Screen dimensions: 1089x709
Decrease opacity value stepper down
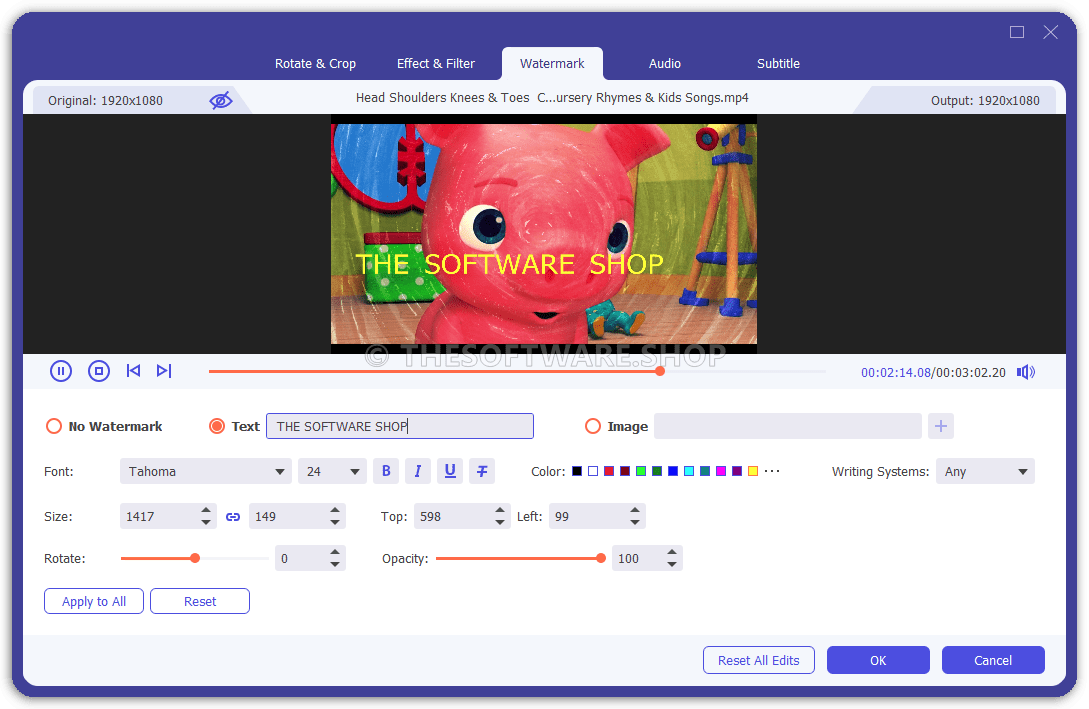point(672,564)
